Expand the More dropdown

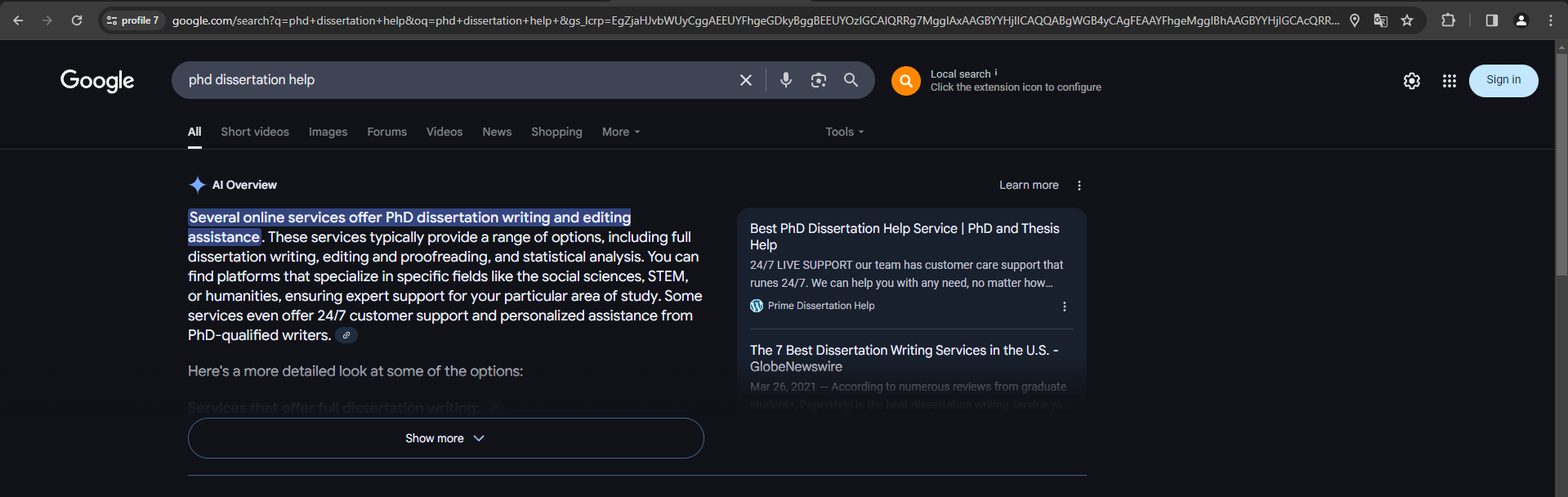click(x=621, y=132)
